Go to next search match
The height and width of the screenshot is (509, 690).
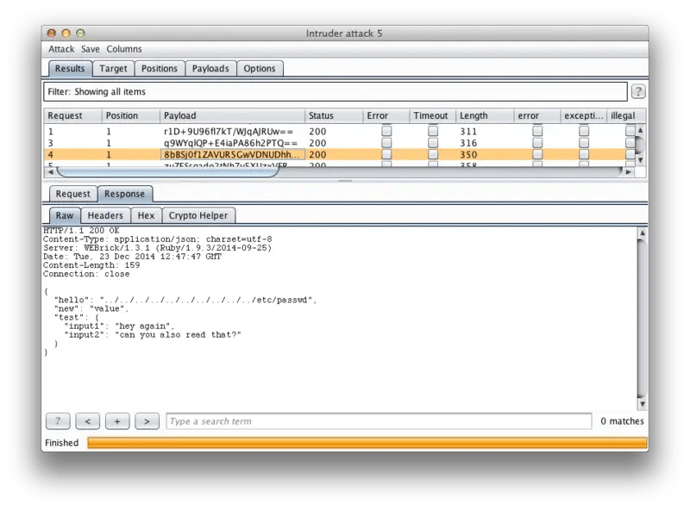[x=147, y=421]
